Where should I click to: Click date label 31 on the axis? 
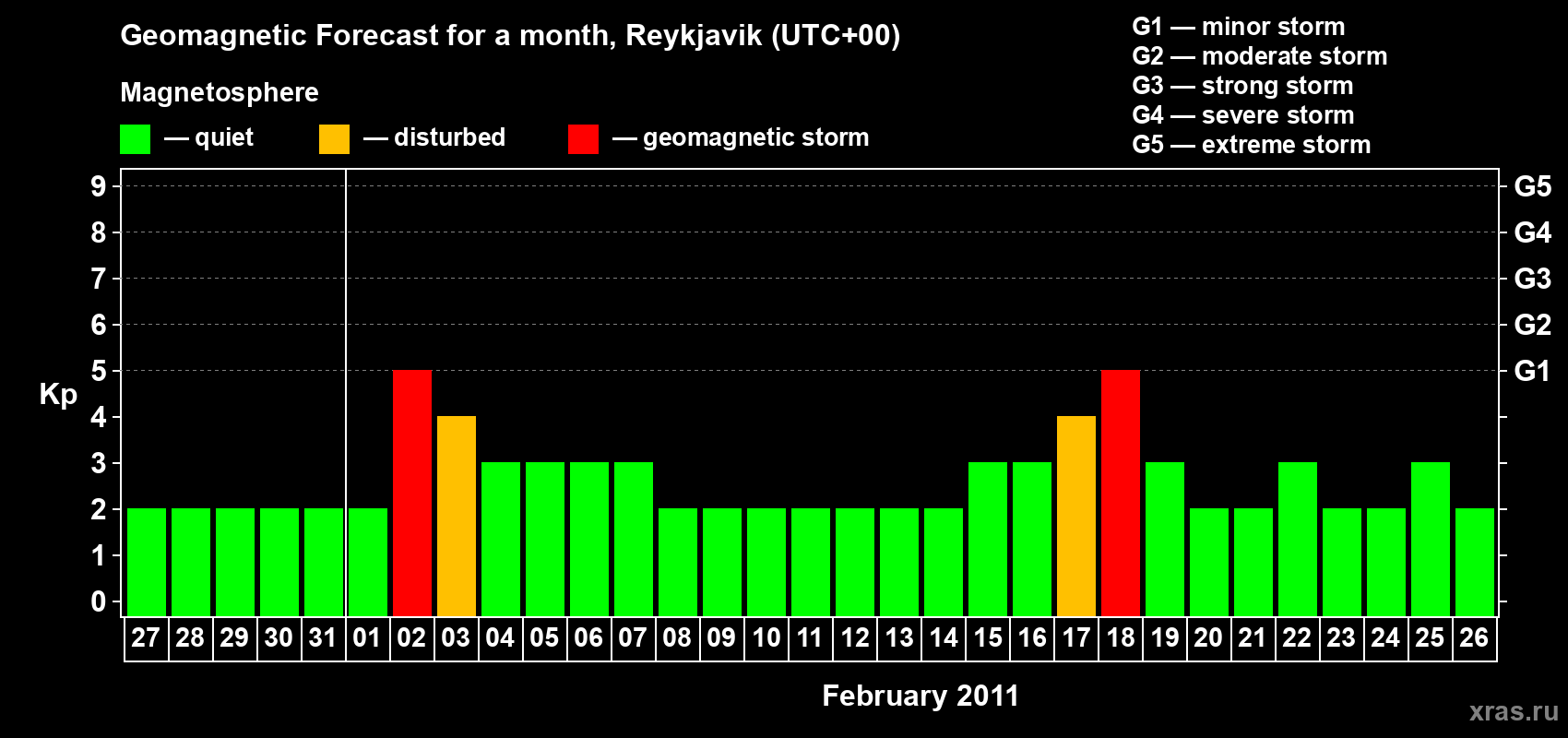[x=323, y=638]
